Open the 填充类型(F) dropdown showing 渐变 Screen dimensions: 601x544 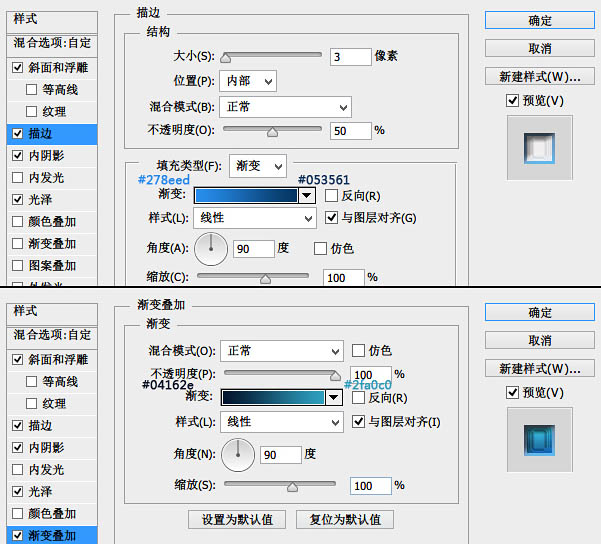[x=258, y=166]
